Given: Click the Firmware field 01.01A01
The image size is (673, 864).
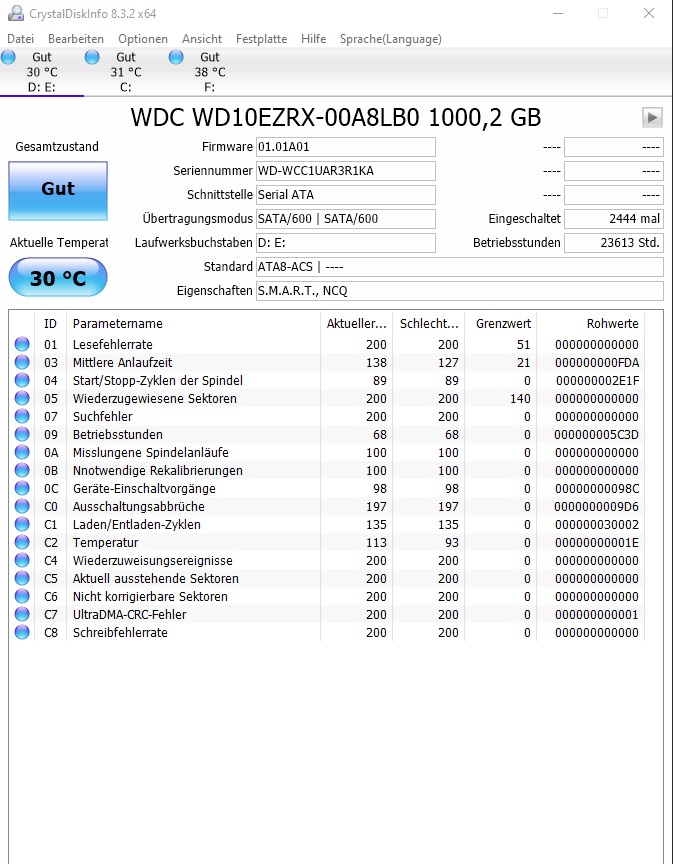Looking at the screenshot, I should tap(346, 147).
